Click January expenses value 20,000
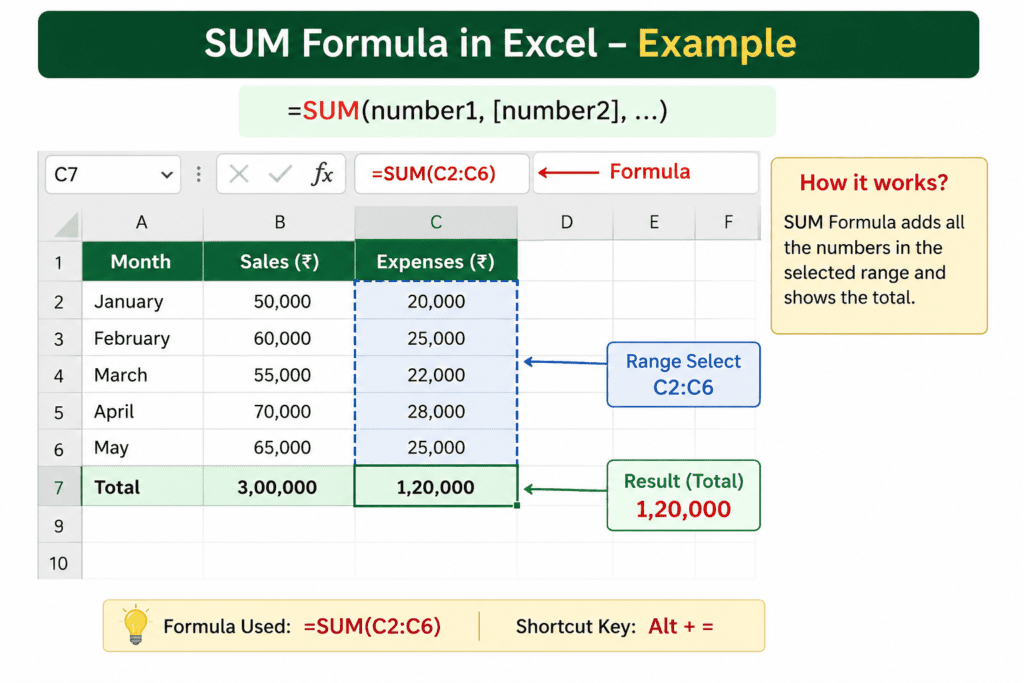 (x=436, y=301)
